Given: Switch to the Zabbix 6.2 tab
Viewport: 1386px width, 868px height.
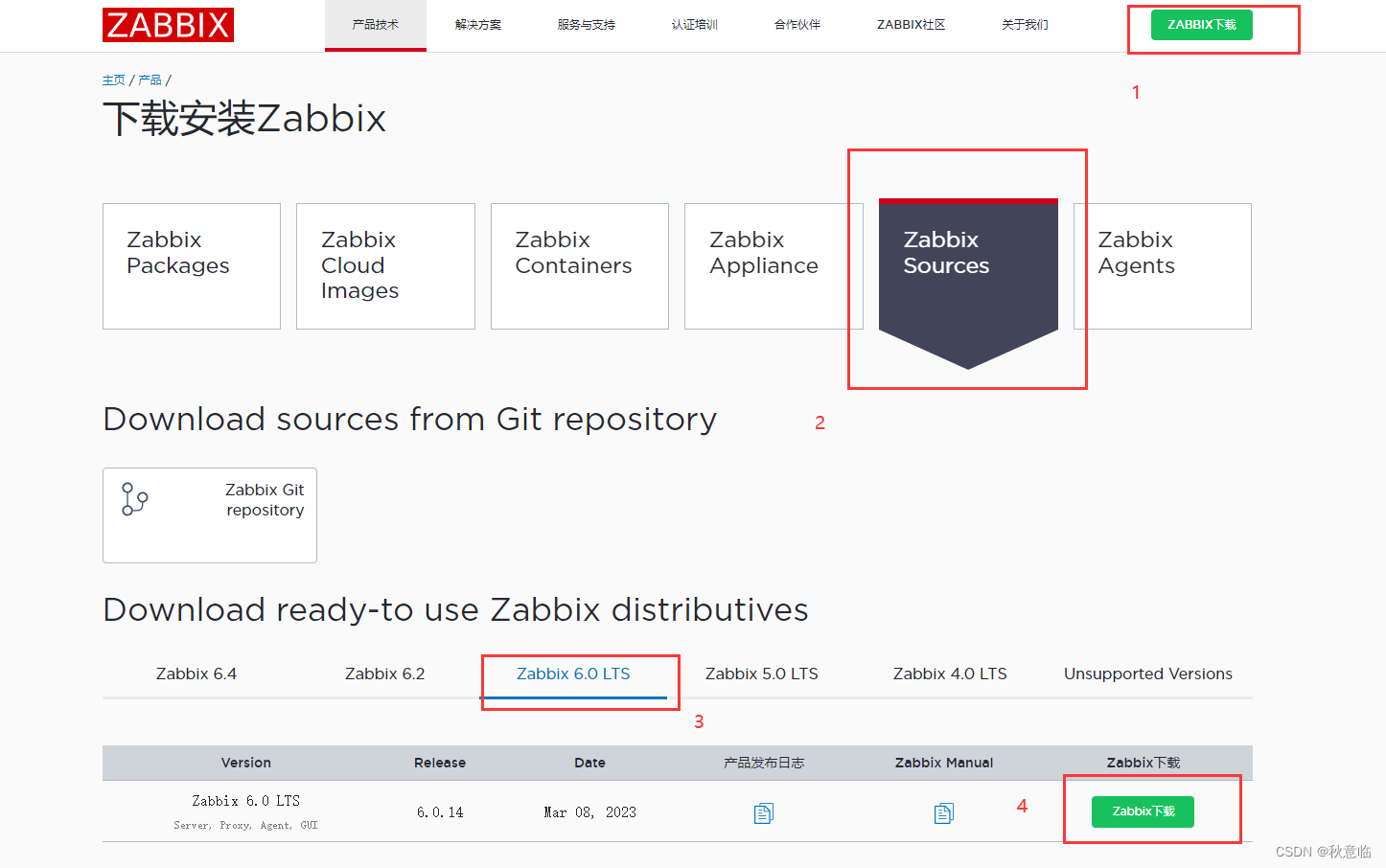Looking at the screenshot, I should pos(384,674).
